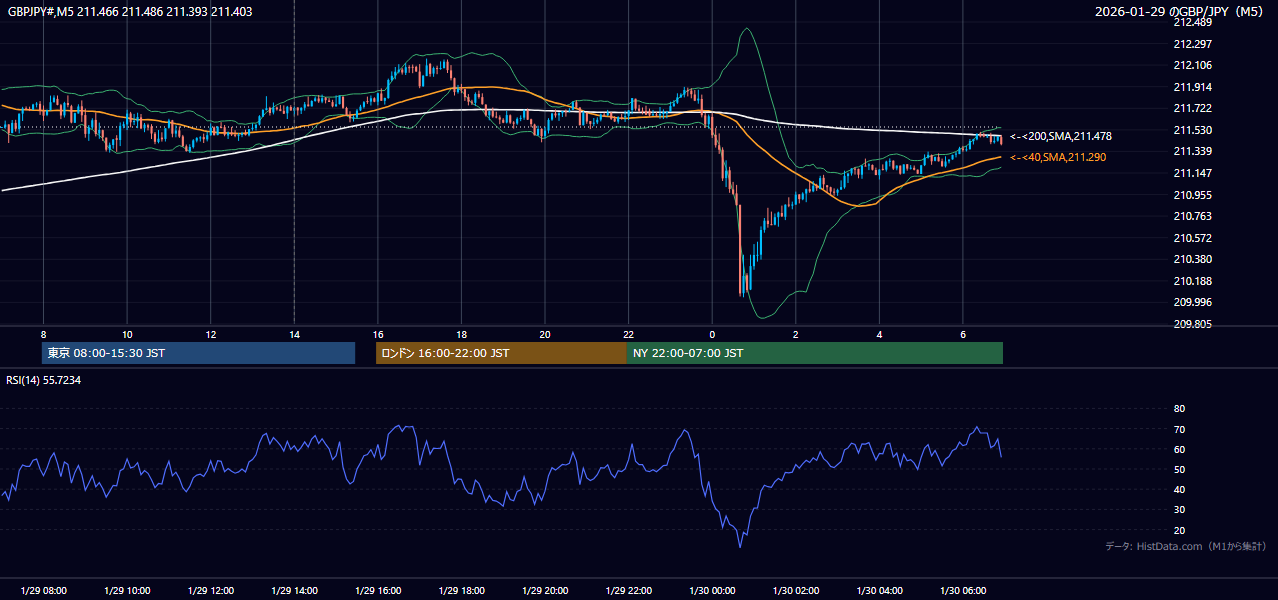Click price axis value 210.380
The height and width of the screenshot is (600, 1278).
pos(1192,259)
